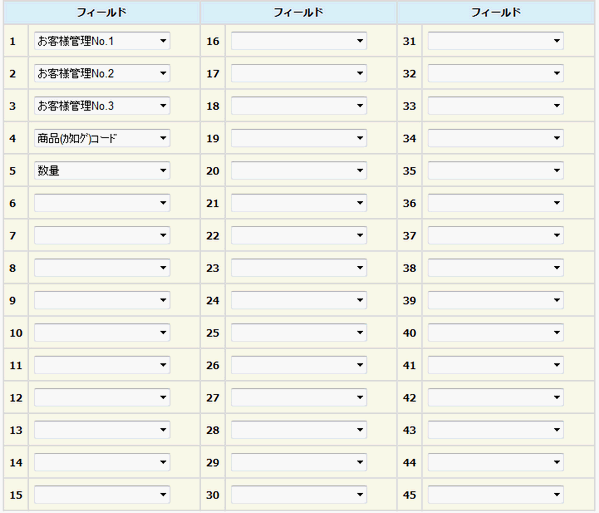Open the dropdown for field 10
Screen dimensions: 599x513
pyautogui.click(x=102, y=333)
